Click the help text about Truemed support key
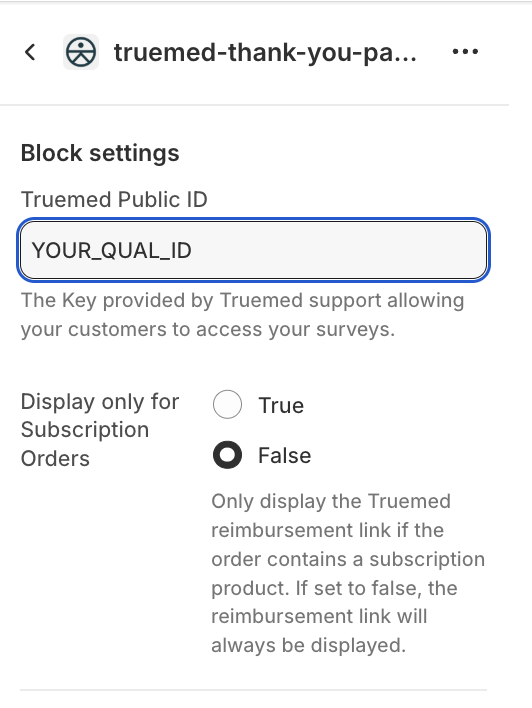The width and height of the screenshot is (532, 708). (x=243, y=315)
